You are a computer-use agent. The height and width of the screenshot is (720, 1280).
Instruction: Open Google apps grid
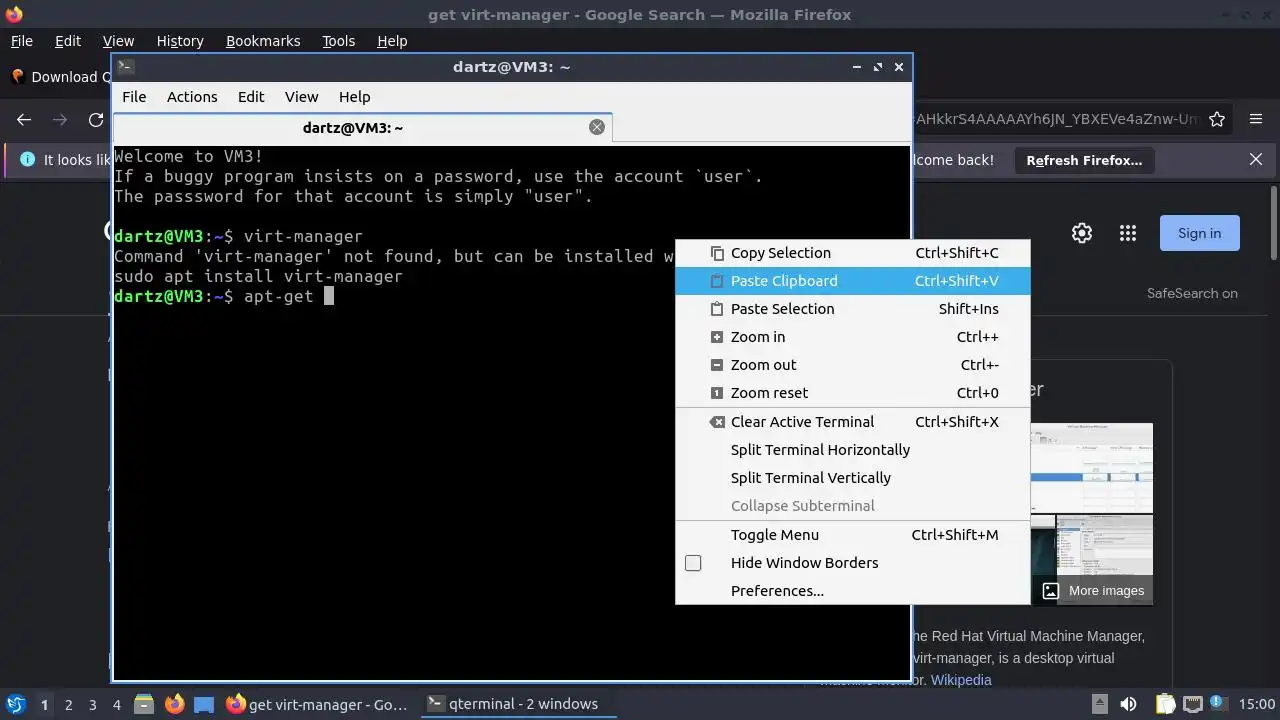pyautogui.click(x=1128, y=233)
